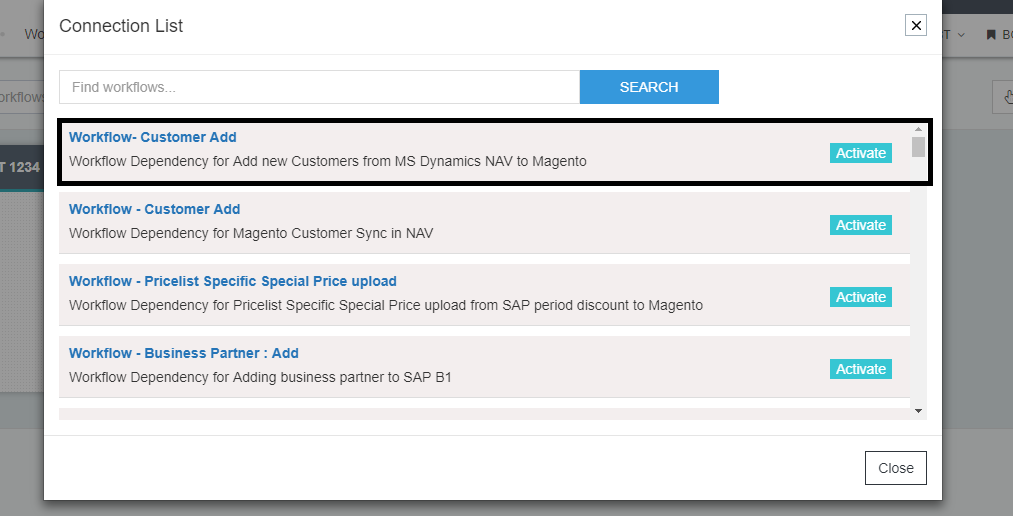
Task: Expand the dropdown chevron beside bookmark icon
Action: tap(961, 35)
